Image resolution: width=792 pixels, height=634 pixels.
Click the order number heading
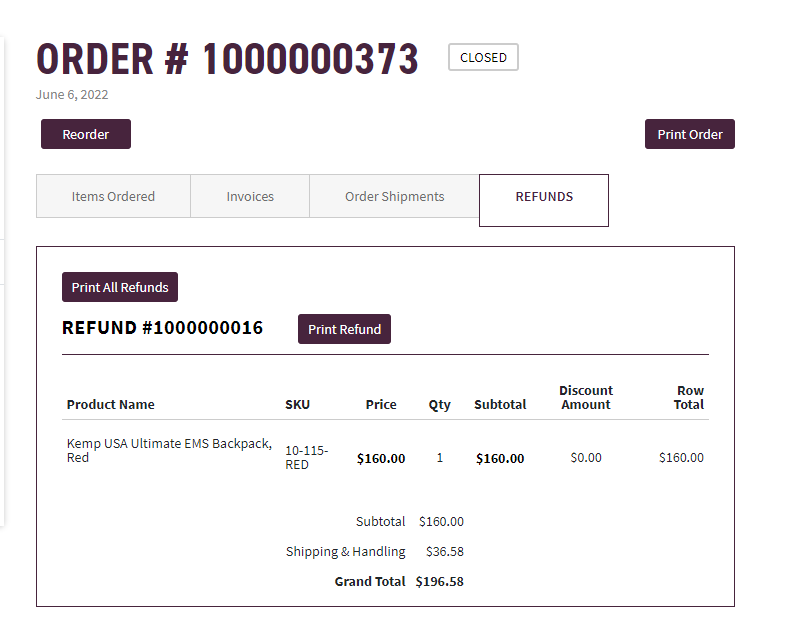(227, 59)
